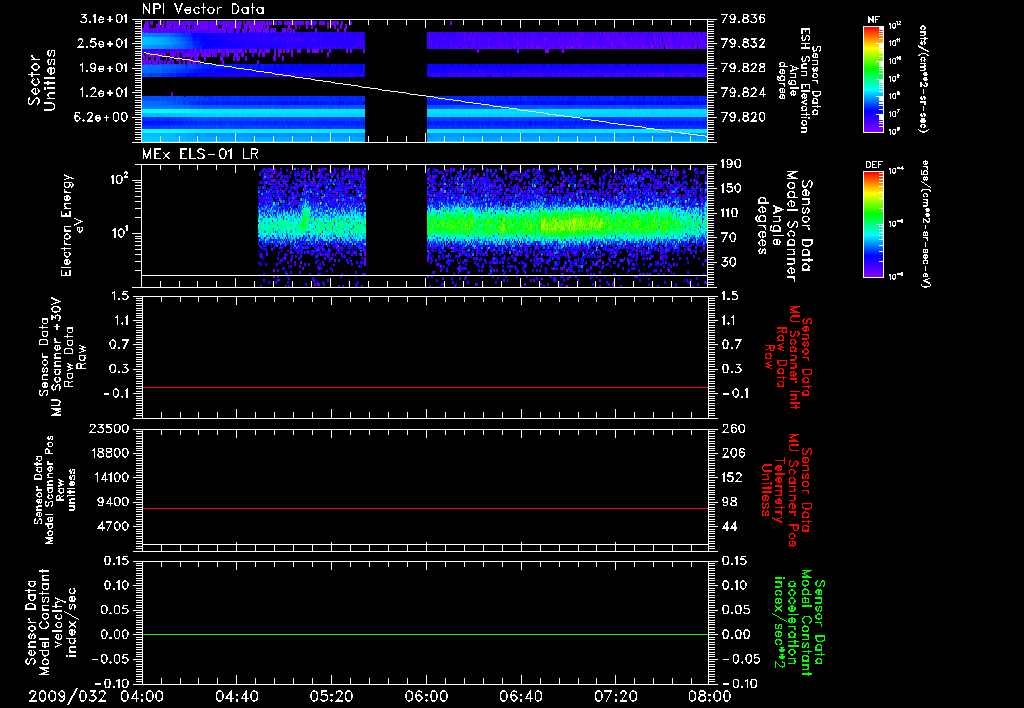Click the 152 telemetry tick value

(x=733, y=477)
